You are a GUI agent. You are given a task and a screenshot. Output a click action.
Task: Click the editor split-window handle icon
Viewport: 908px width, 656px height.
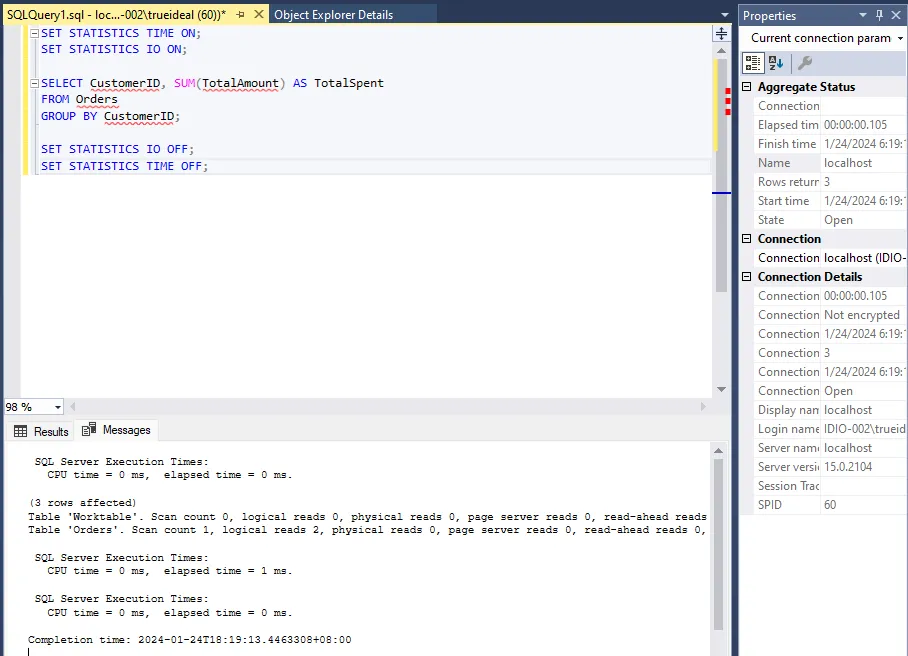click(721, 33)
